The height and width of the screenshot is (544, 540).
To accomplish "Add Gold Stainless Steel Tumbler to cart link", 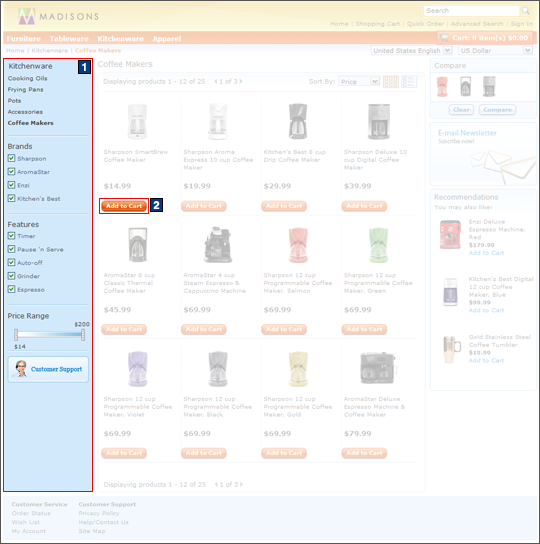I will pos(486,360).
